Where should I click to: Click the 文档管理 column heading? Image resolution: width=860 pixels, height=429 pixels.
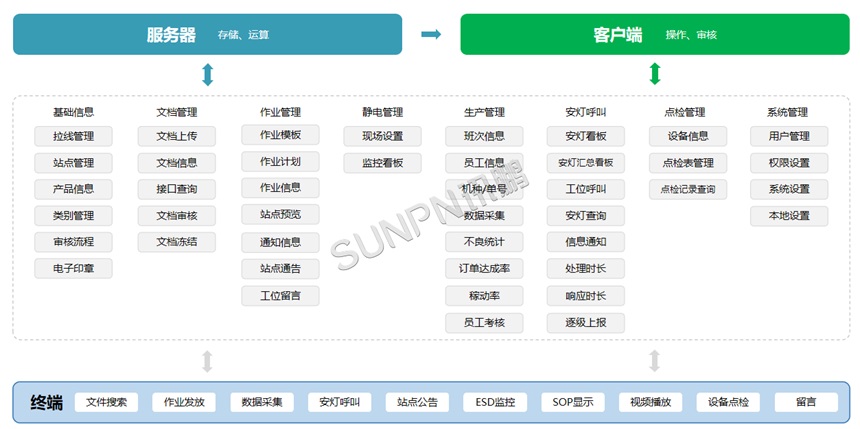pyautogui.click(x=177, y=112)
